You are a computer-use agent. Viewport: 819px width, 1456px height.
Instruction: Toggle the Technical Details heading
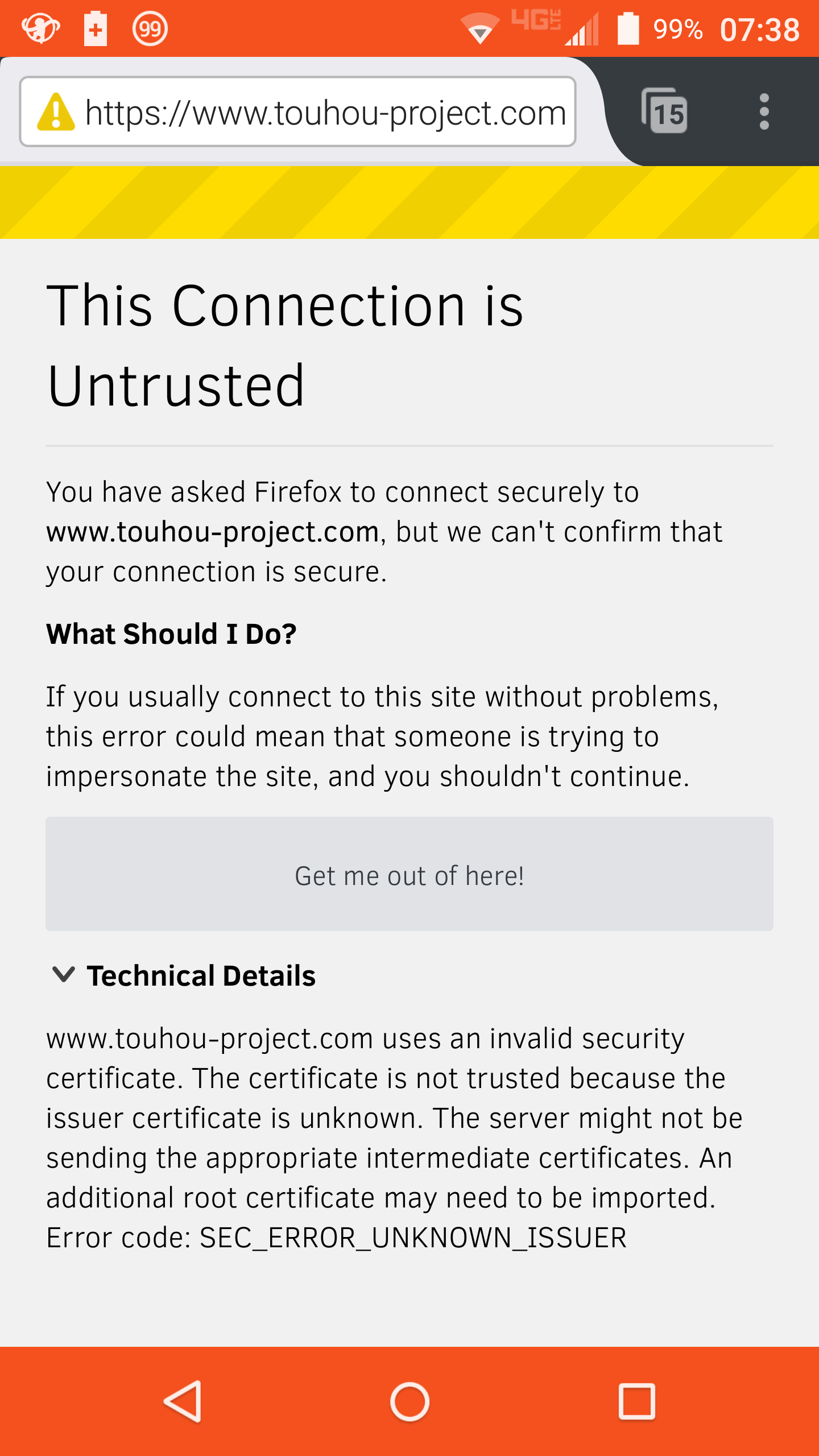(x=201, y=976)
